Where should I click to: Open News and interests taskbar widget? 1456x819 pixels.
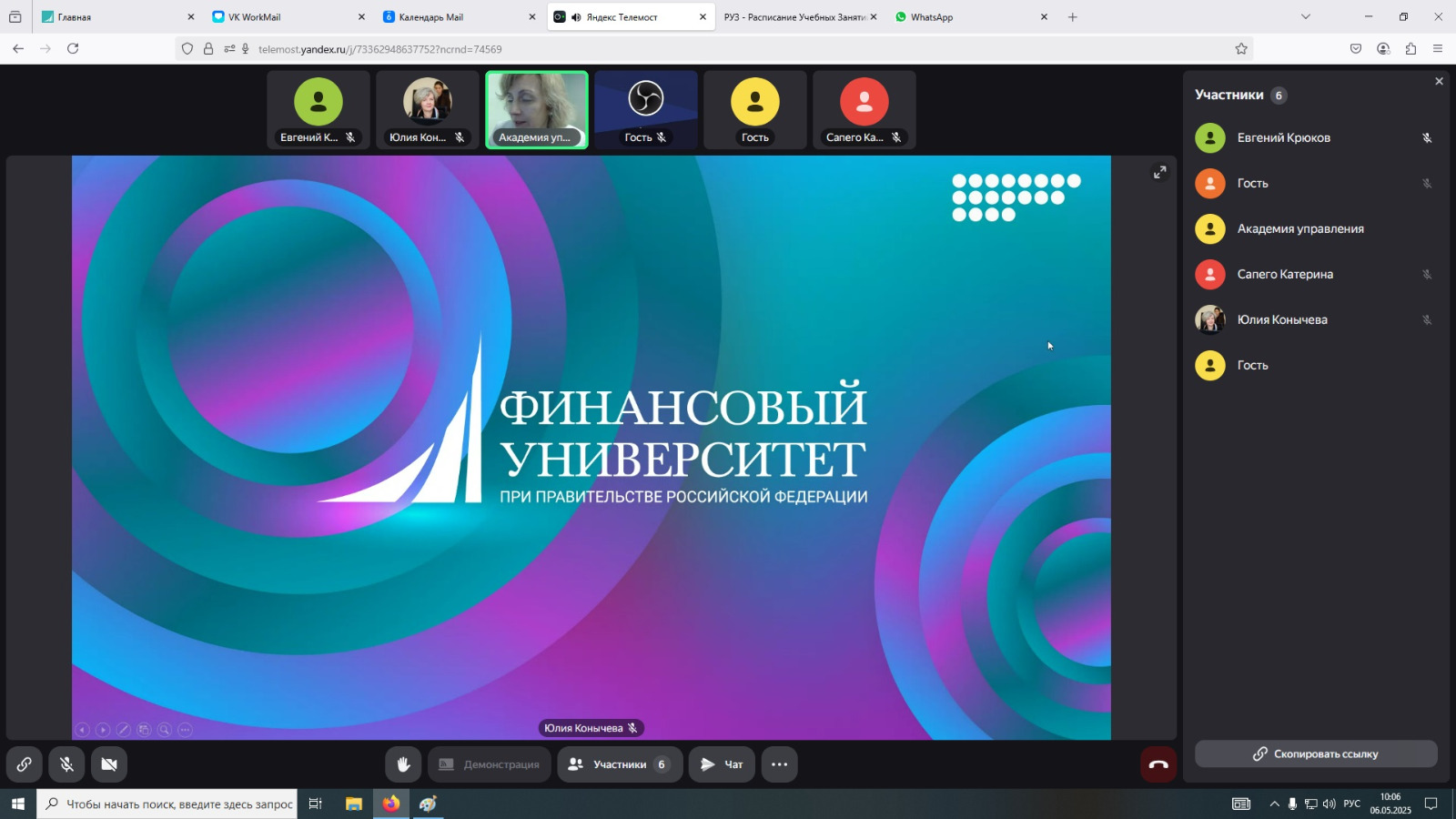click(1241, 804)
